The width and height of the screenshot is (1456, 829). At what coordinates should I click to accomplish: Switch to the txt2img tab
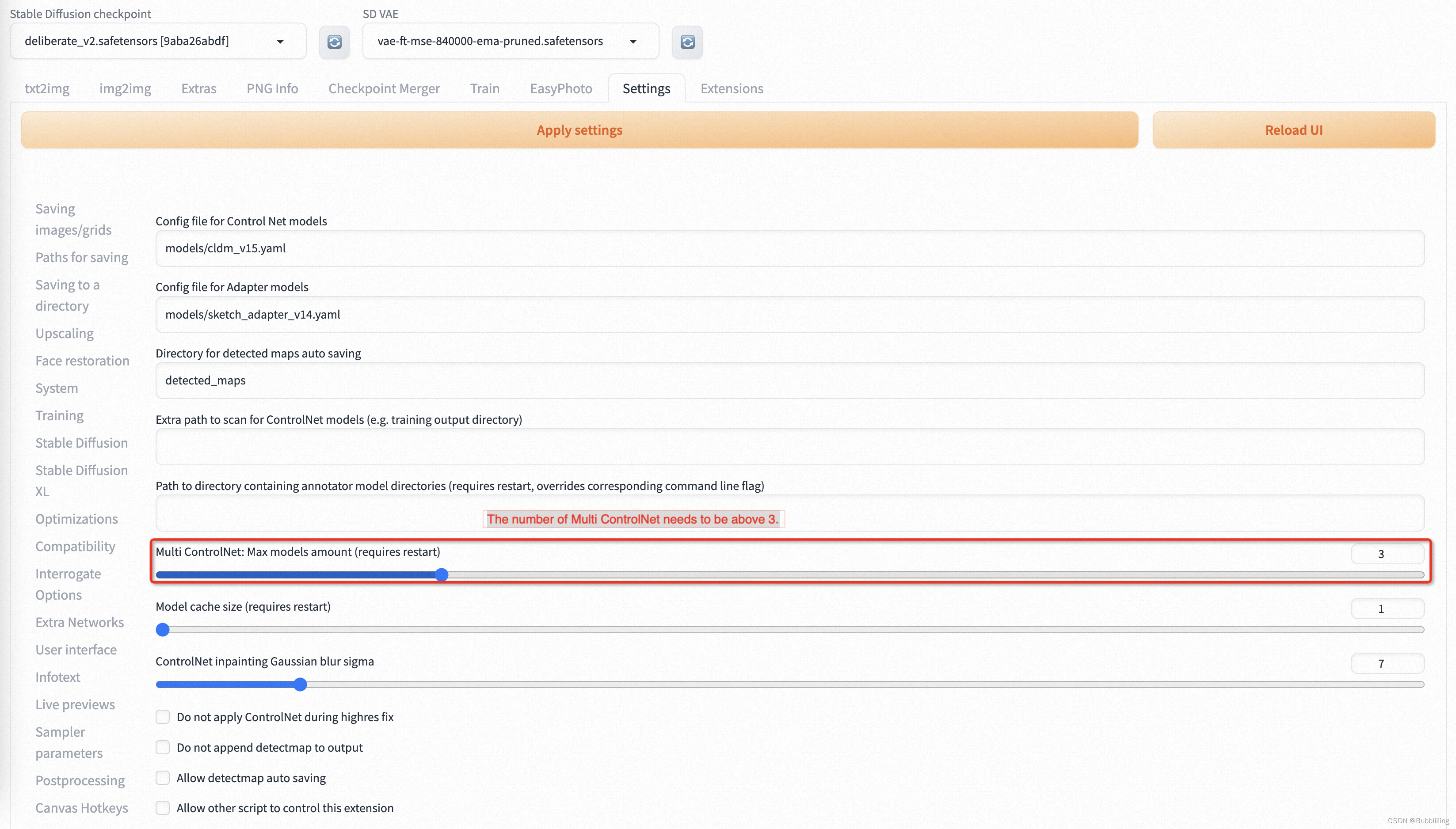coord(47,88)
